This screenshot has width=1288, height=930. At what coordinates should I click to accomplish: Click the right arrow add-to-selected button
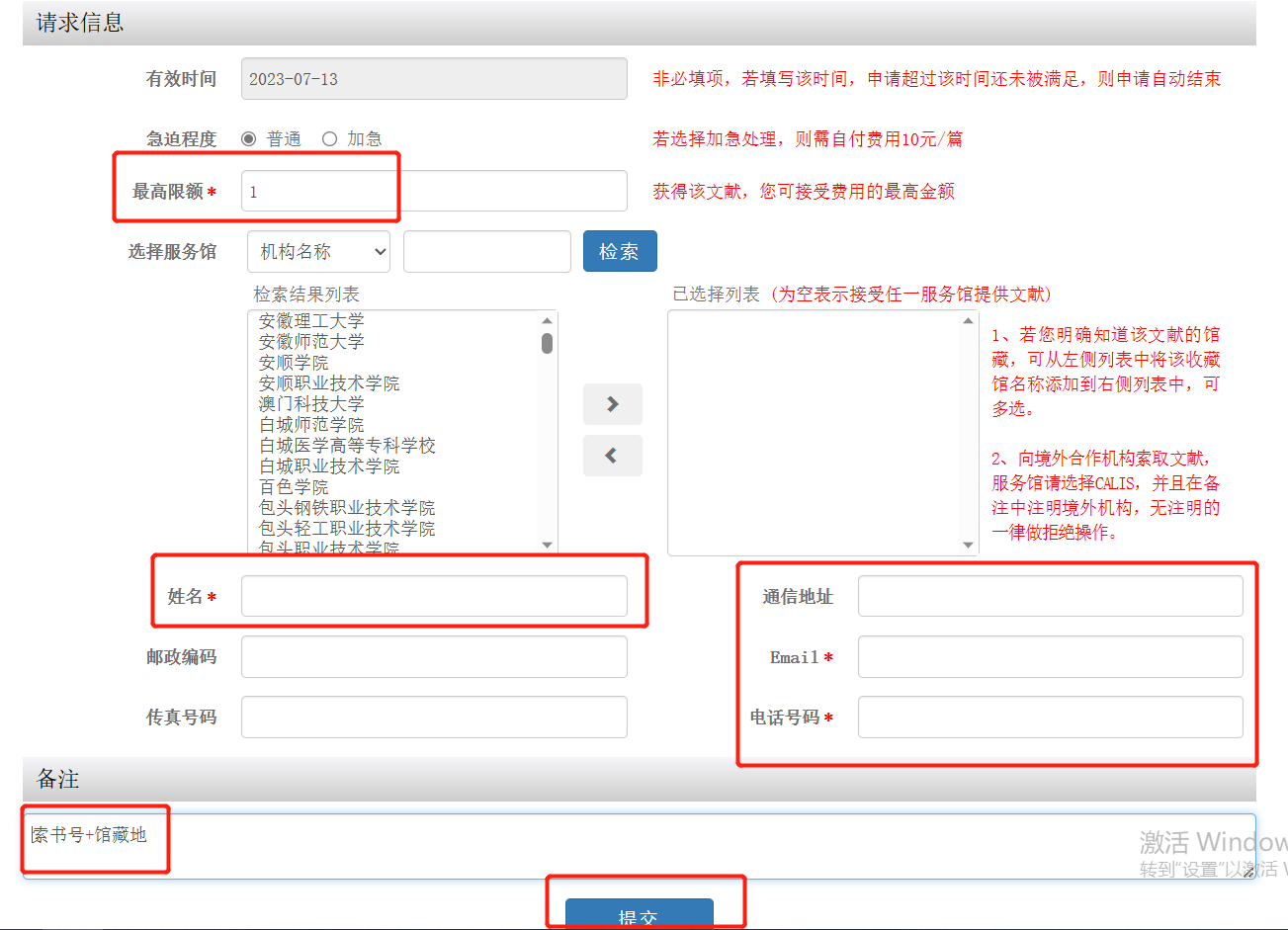point(612,404)
